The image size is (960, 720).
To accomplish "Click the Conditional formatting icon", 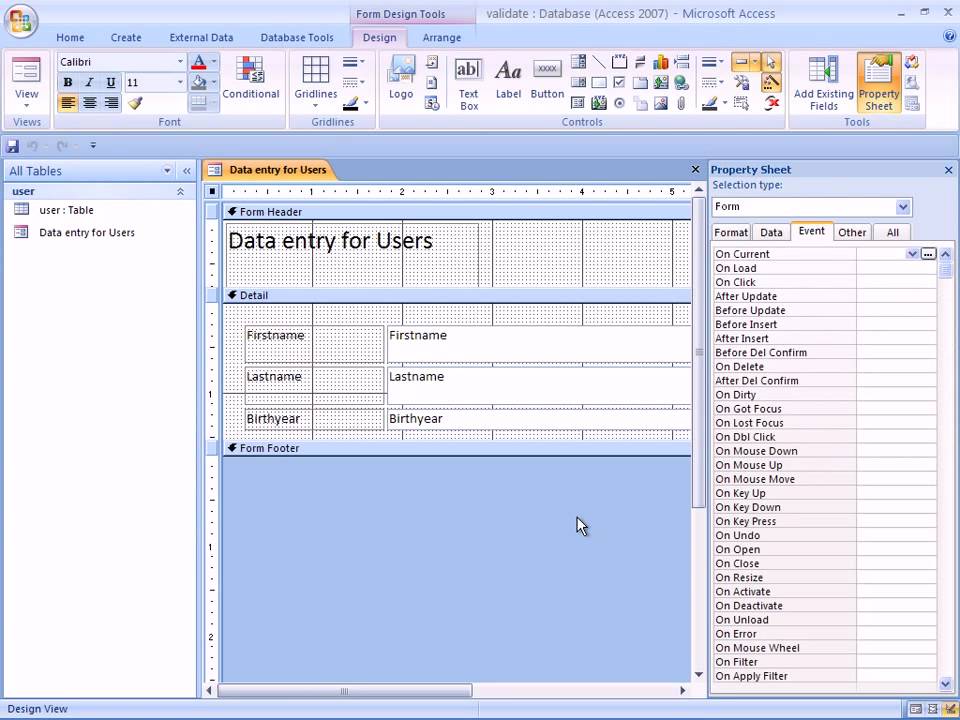I will [x=250, y=77].
